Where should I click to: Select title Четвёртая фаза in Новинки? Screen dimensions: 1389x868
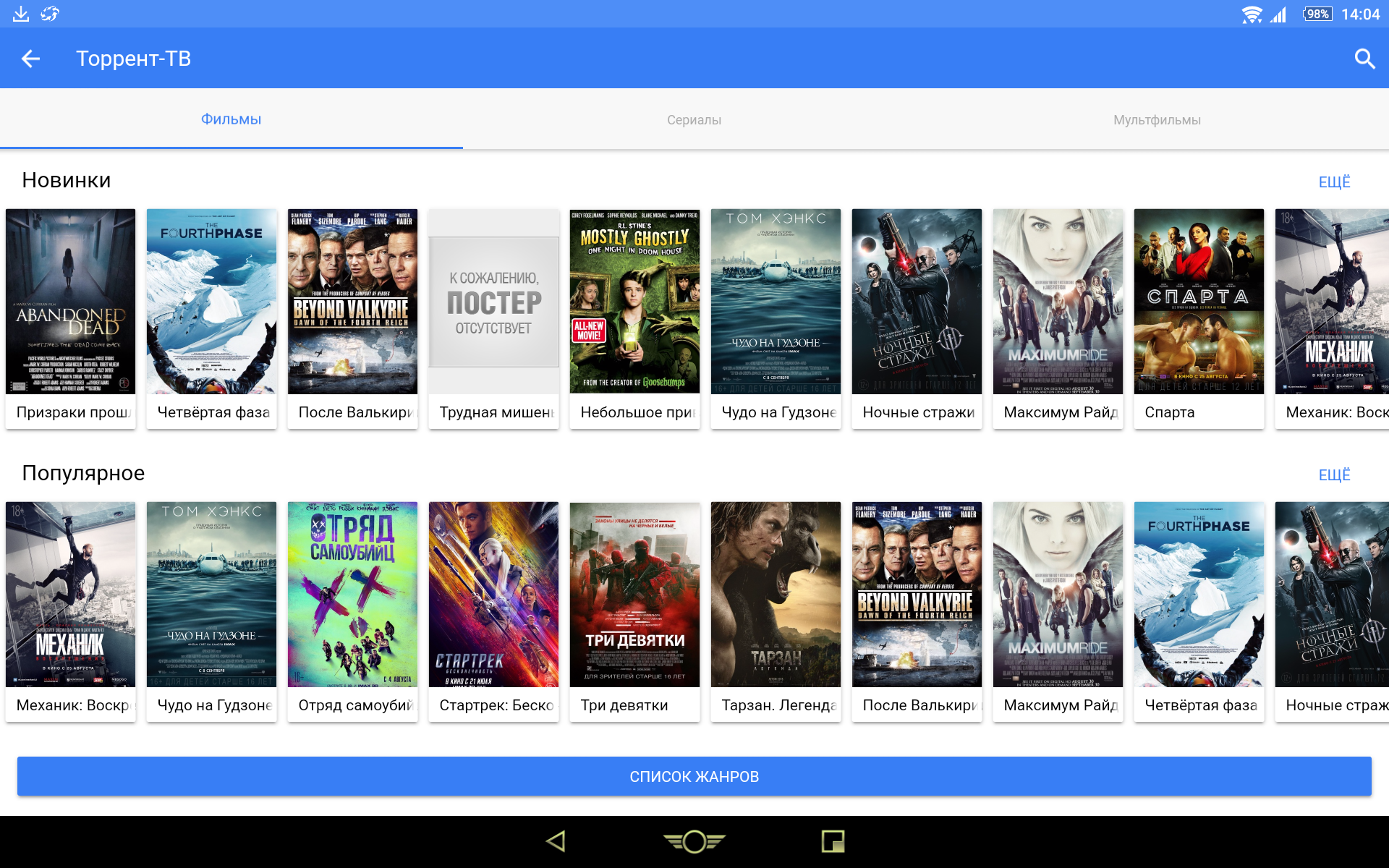click(x=213, y=412)
